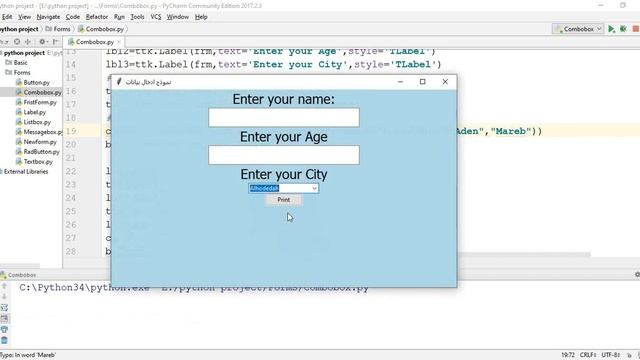
Task: Open FristForm.py in project tree
Action: [36, 102]
